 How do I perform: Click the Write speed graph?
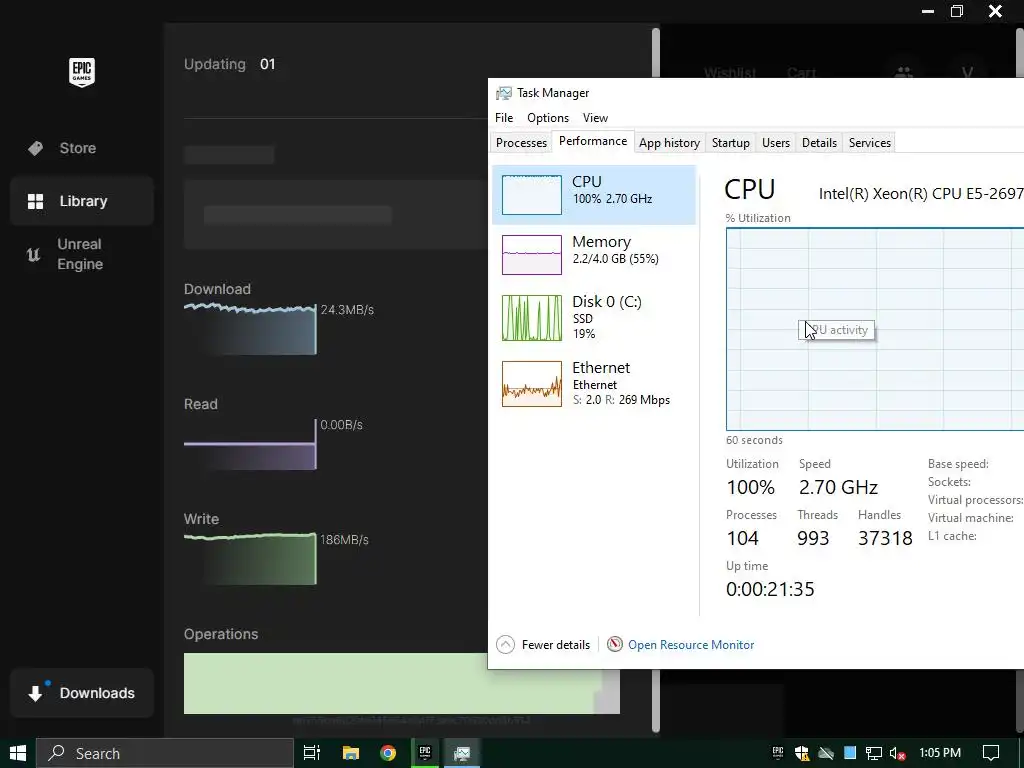pyautogui.click(x=250, y=559)
